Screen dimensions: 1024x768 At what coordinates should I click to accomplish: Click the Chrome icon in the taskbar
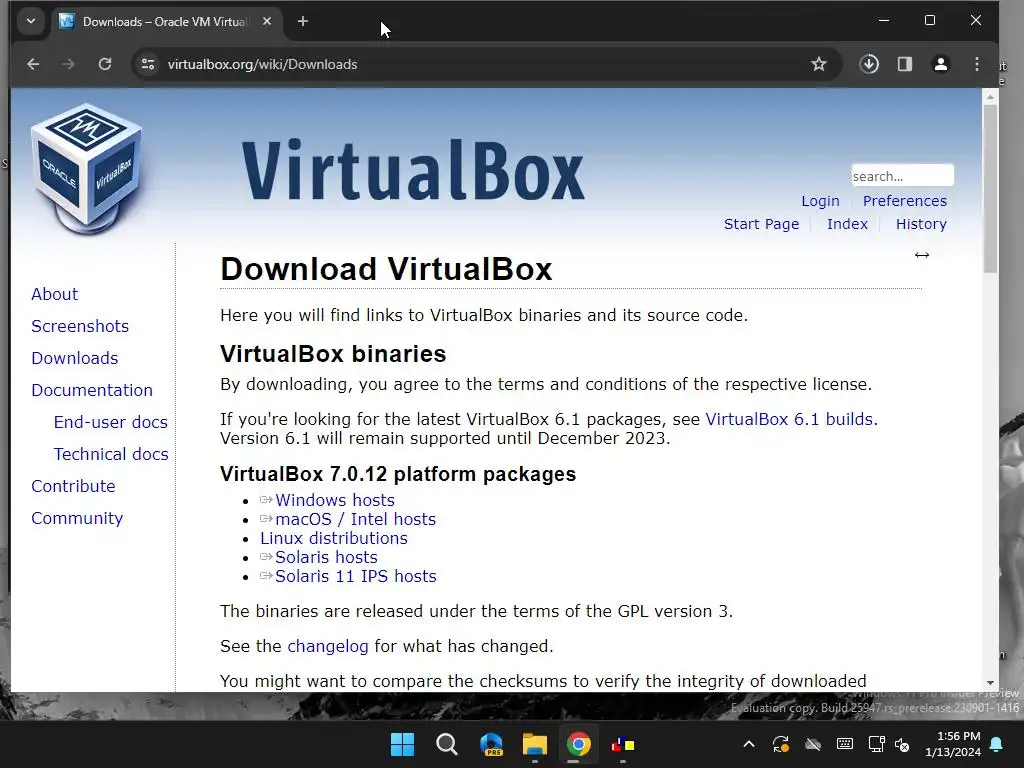(x=579, y=744)
